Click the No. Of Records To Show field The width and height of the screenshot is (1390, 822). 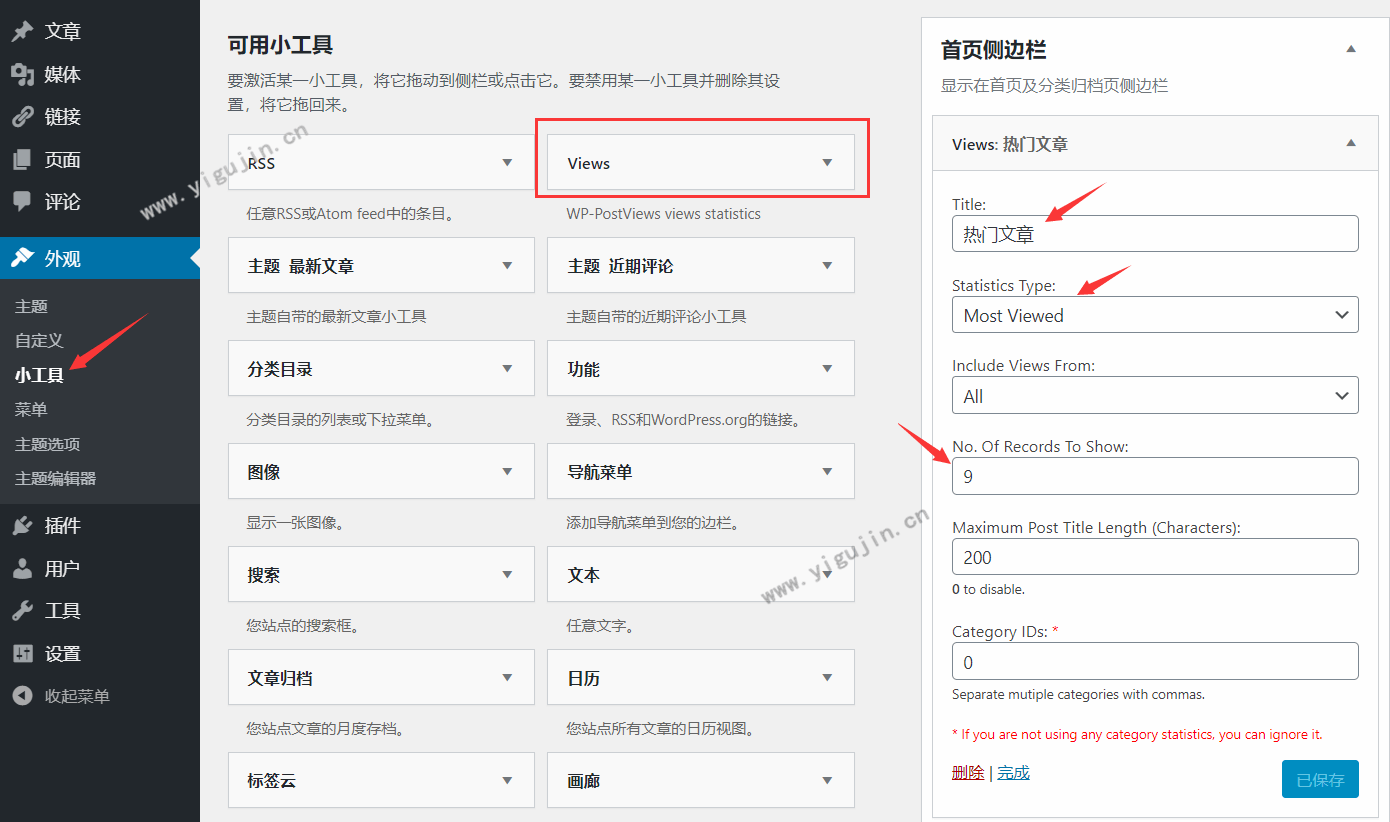tap(1154, 476)
